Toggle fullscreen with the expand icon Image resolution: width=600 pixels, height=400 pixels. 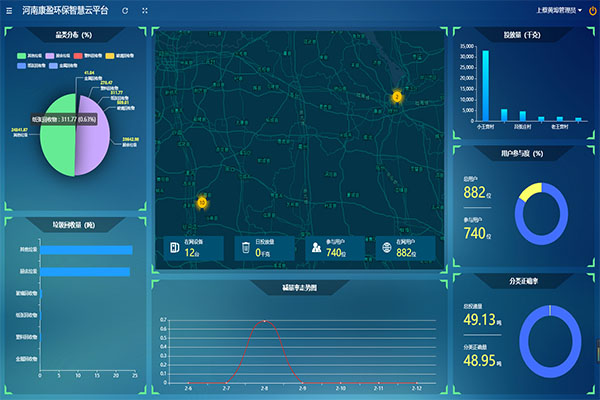pyautogui.click(x=145, y=9)
